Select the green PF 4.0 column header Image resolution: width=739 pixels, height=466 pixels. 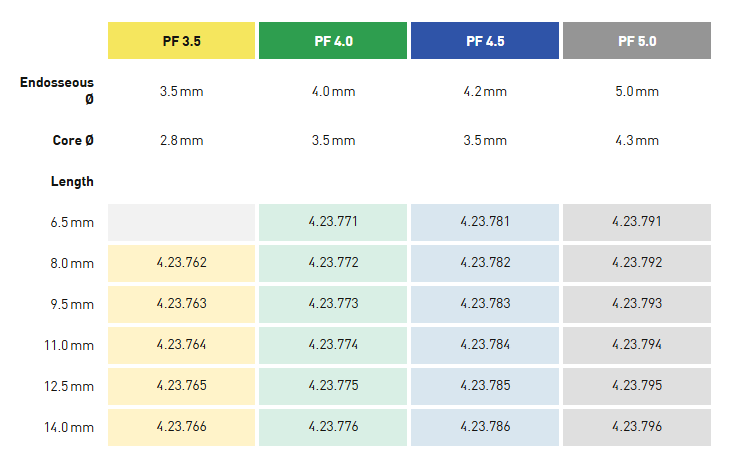[x=333, y=41]
